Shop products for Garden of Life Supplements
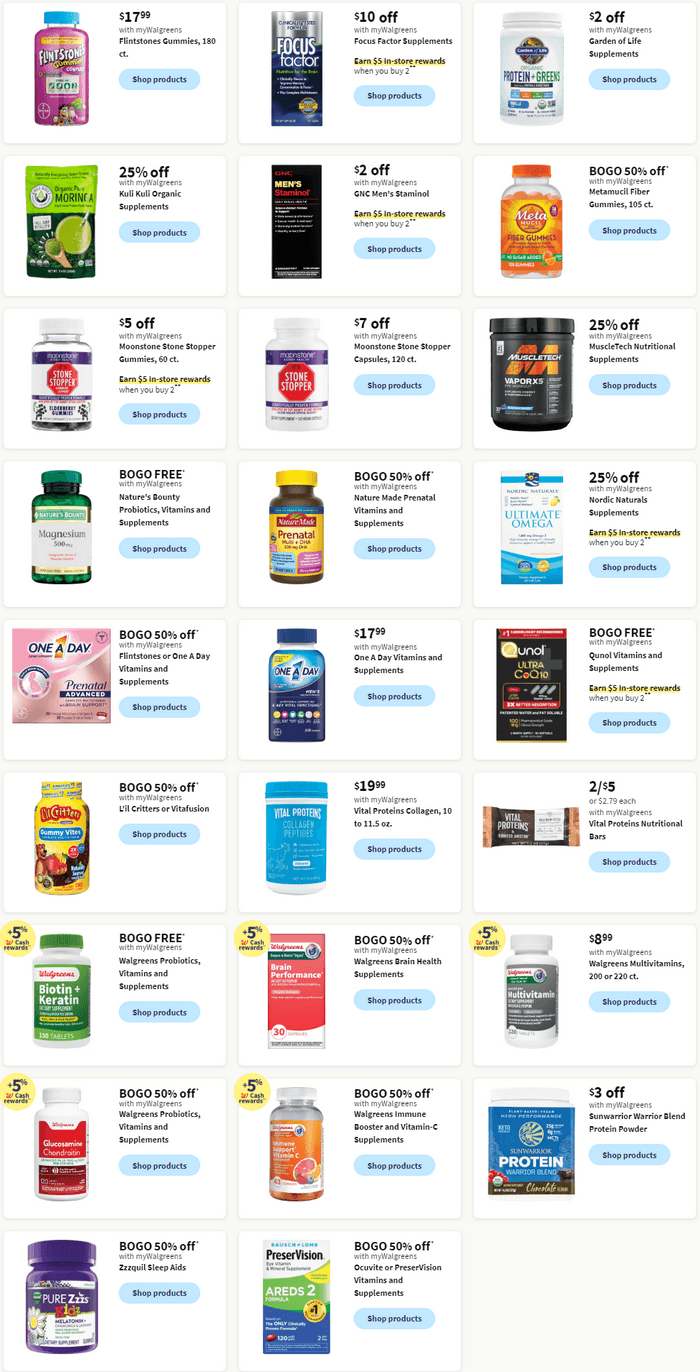Image resolution: width=700 pixels, height=1372 pixels. pos(629,79)
